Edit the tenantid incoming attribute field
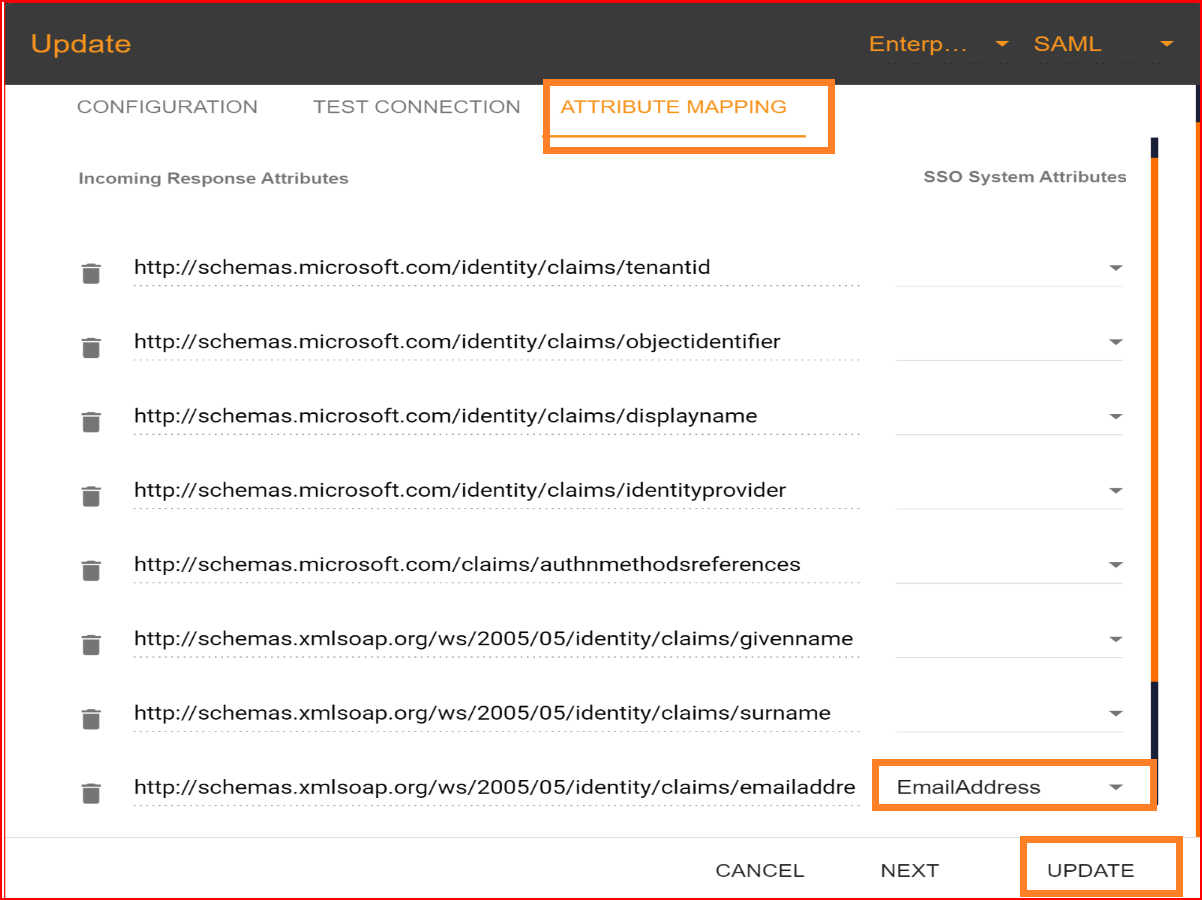Screen dimensions: 1202x900 point(496,268)
